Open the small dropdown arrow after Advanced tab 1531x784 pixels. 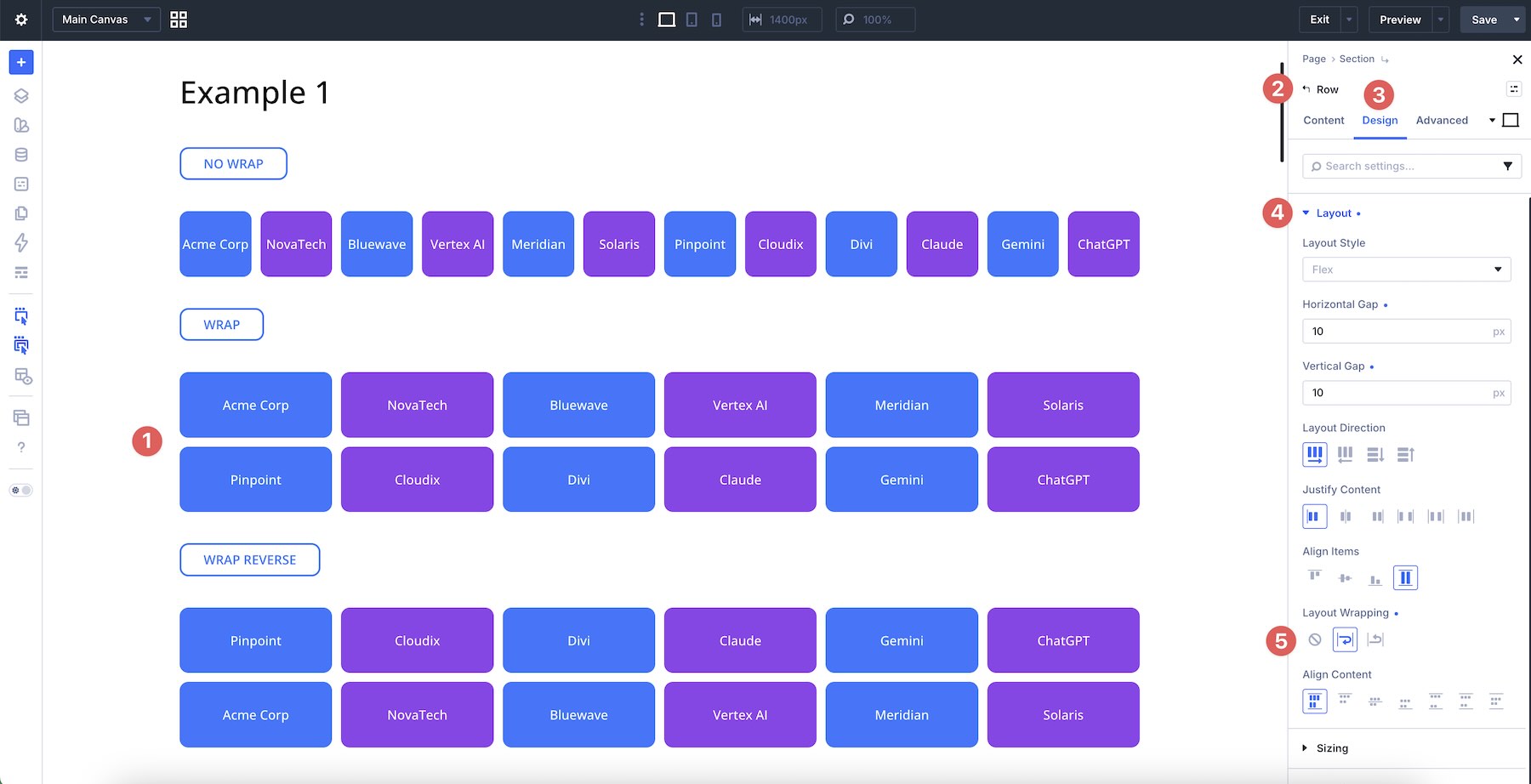(x=1492, y=120)
